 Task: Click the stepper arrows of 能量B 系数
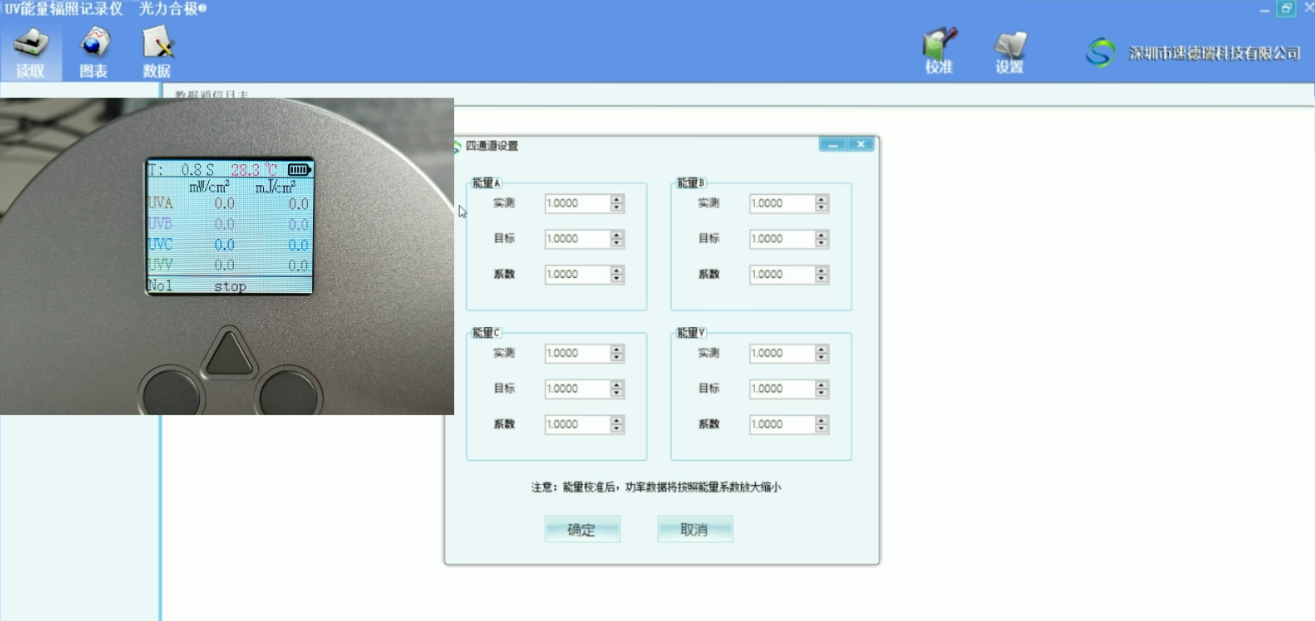[x=822, y=274]
